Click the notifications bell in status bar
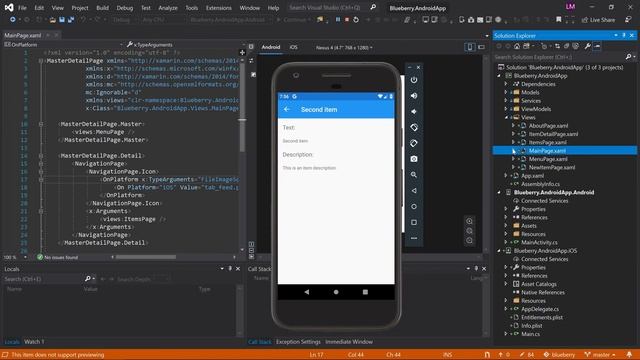Image resolution: width=640 pixels, height=360 pixels. tap(629, 354)
